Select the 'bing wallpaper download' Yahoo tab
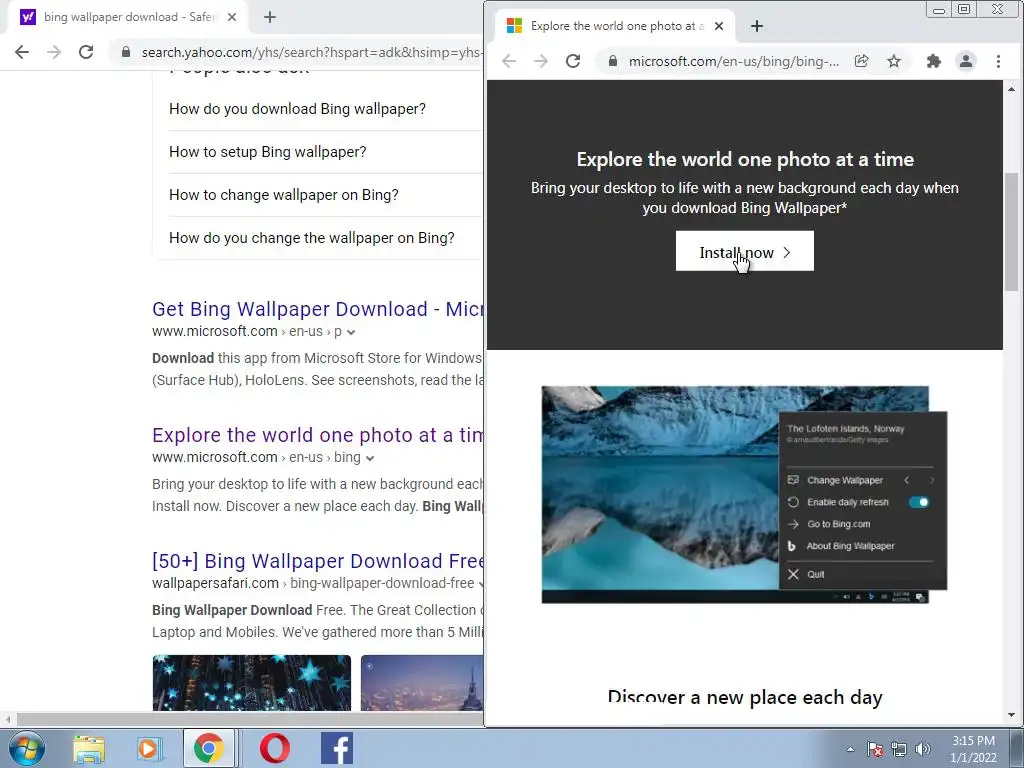Image resolution: width=1024 pixels, height=768 pixels. 127,17
